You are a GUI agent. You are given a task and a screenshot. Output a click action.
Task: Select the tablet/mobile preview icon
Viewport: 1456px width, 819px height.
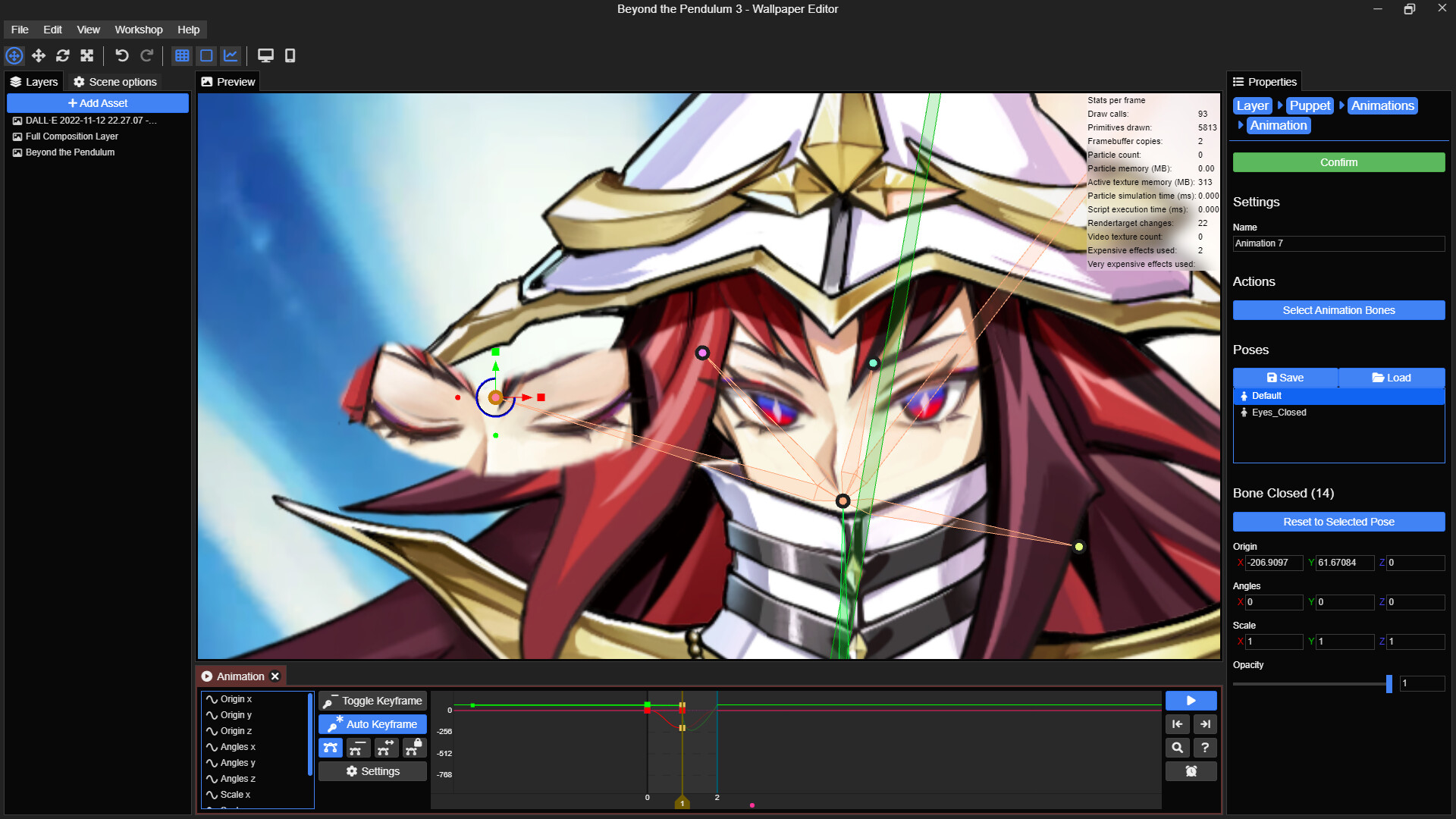pos(290,55)
